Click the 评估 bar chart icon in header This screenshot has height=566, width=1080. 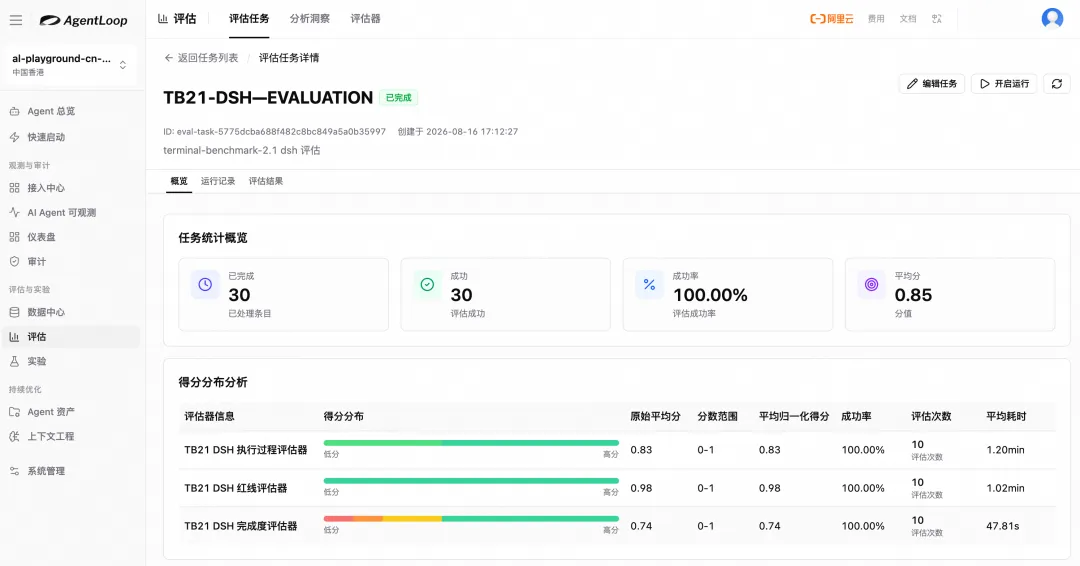tap(163, 19)
